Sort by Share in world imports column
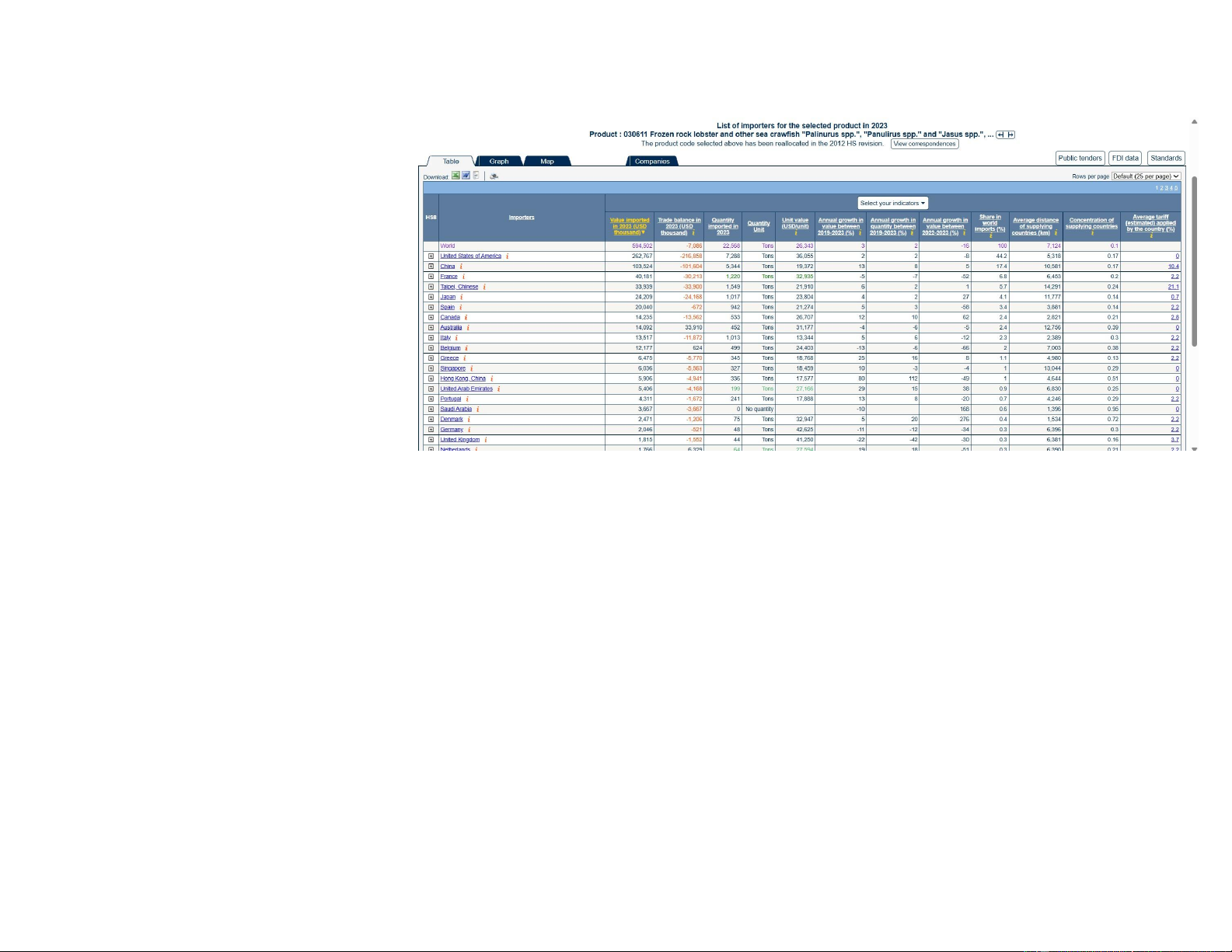1232x952 pixels. tap(990, 223)
